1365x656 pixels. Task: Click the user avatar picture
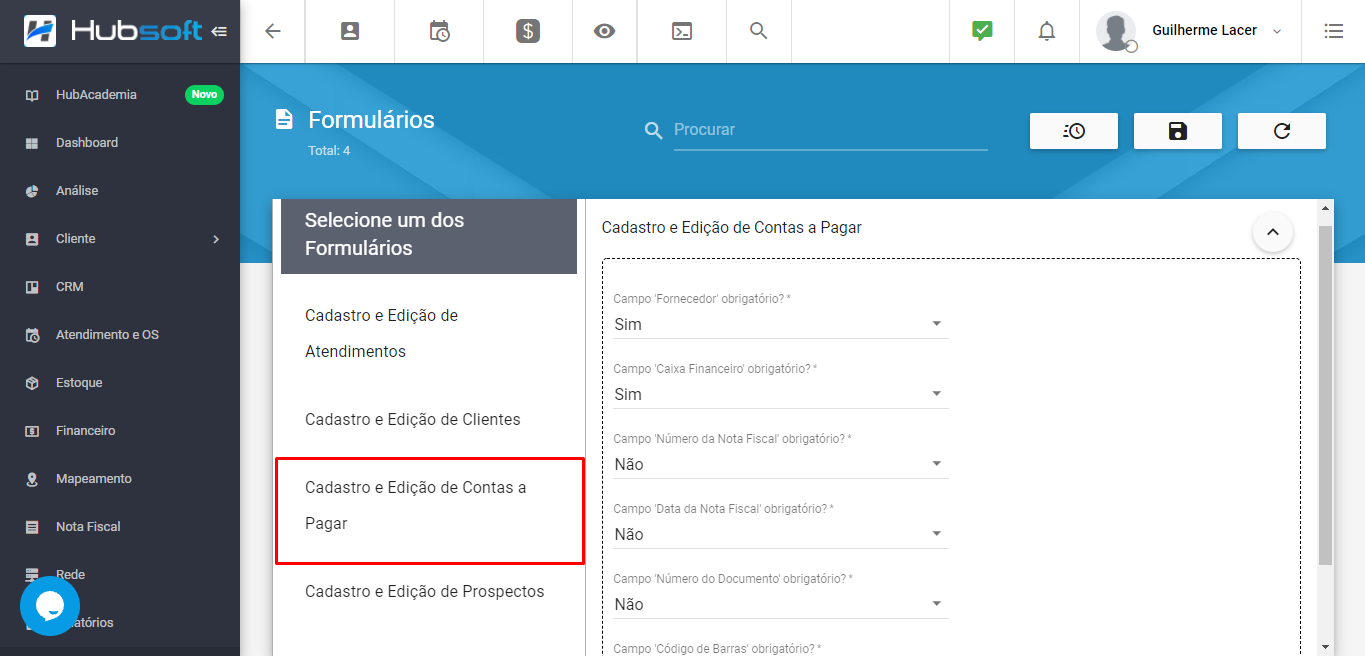pos(1116,31)
